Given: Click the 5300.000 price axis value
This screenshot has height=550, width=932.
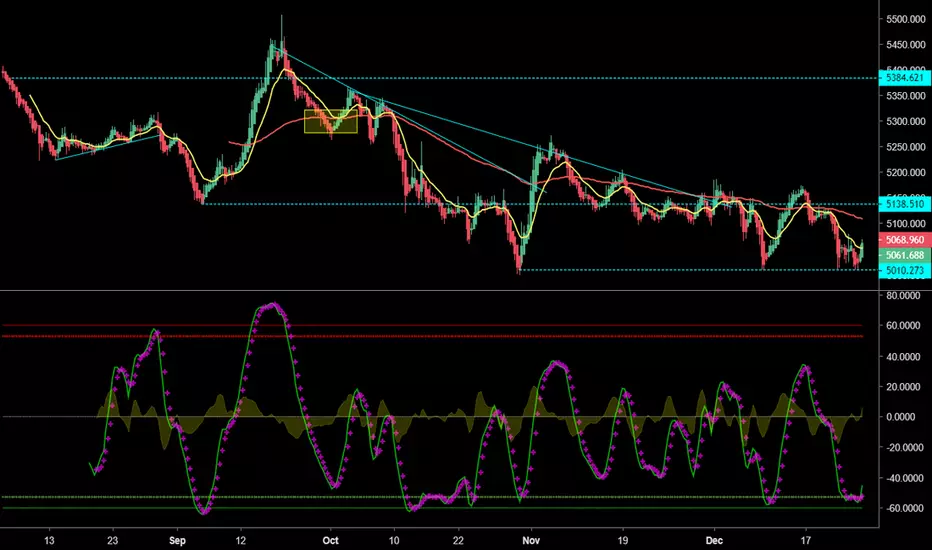Looking at the screenshot, I should point(905,121).
